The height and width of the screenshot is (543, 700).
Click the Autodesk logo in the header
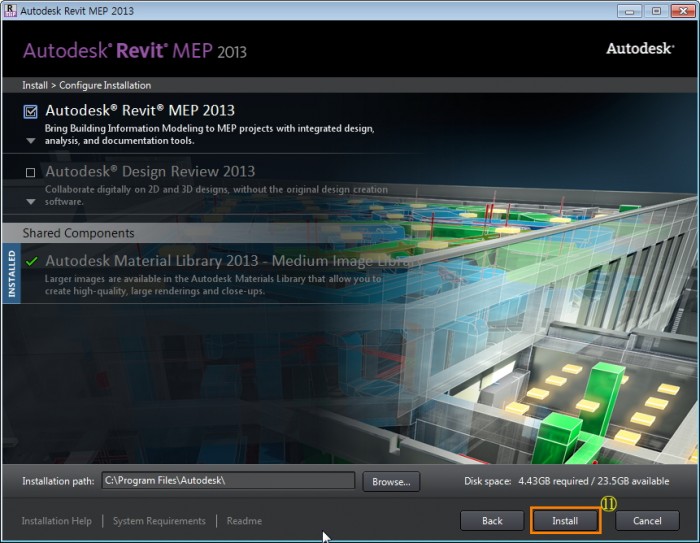(638, 48)
